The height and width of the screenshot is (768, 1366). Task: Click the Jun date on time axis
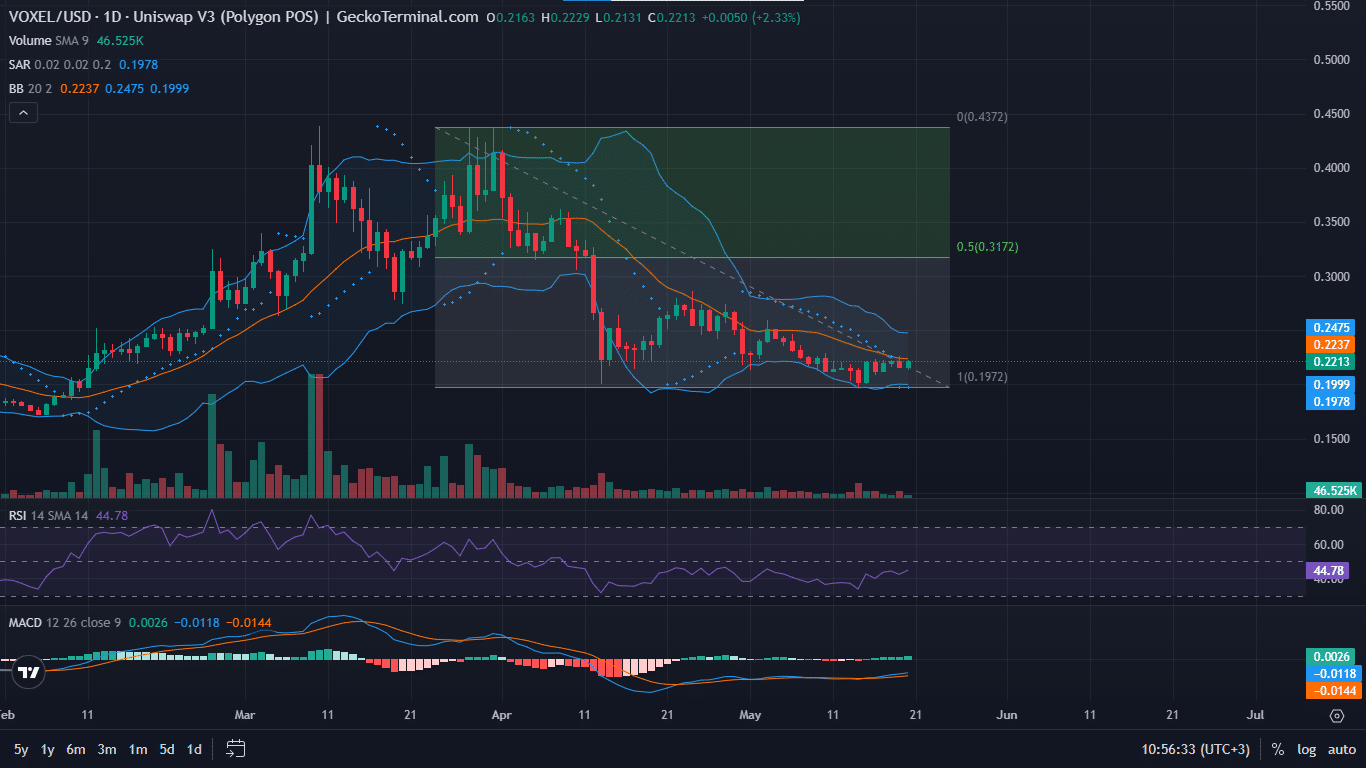pyautogui.click(x=1007, y=716)
